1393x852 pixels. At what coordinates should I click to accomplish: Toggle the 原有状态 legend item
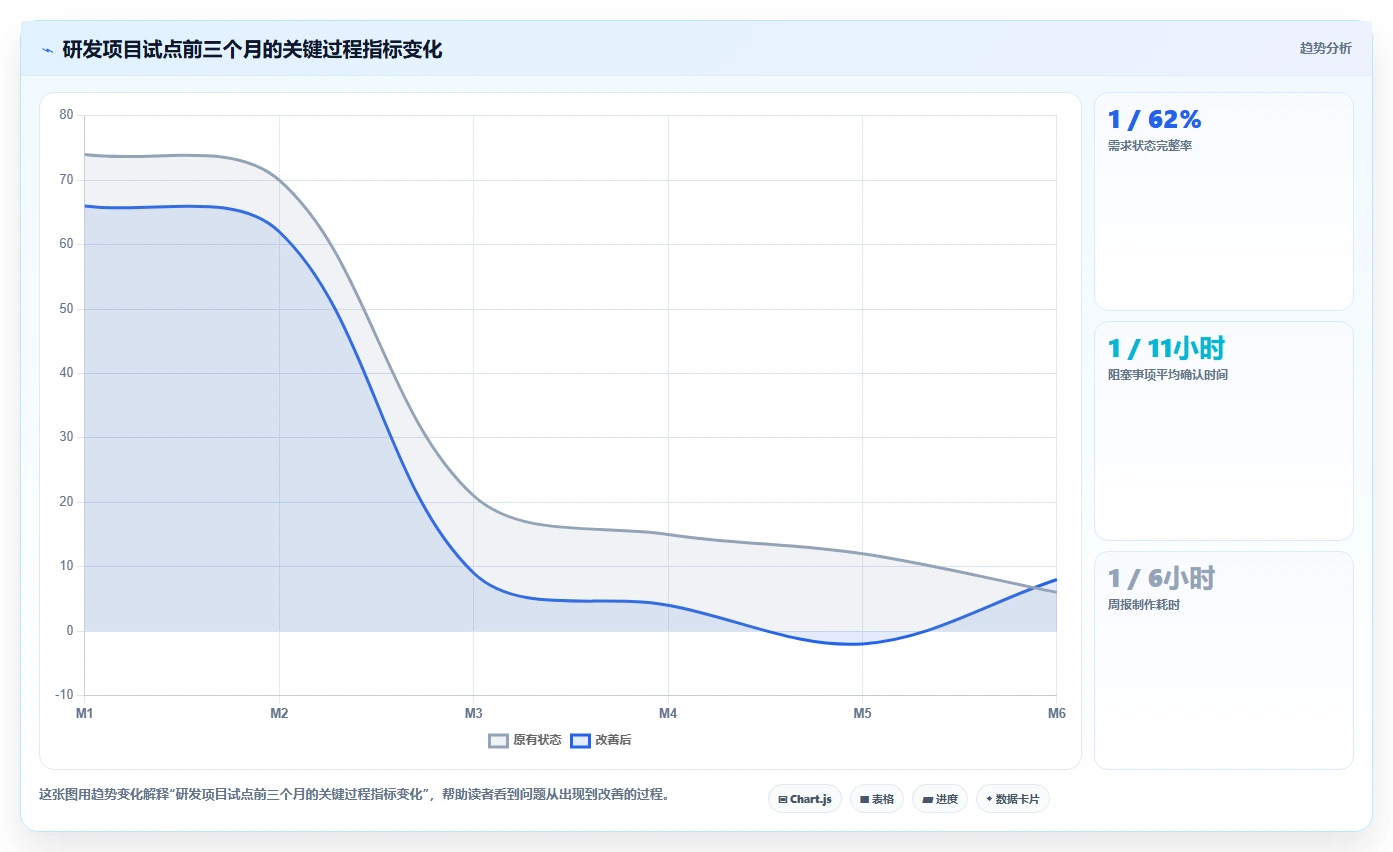[x=525, y=740]
